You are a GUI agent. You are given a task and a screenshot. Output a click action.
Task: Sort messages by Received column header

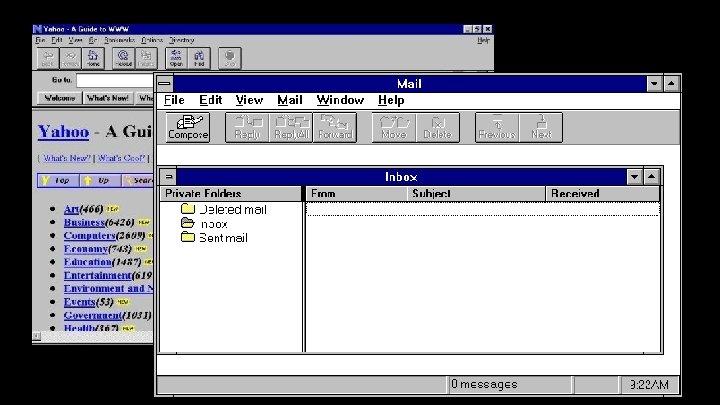click(x=602, y=194)
